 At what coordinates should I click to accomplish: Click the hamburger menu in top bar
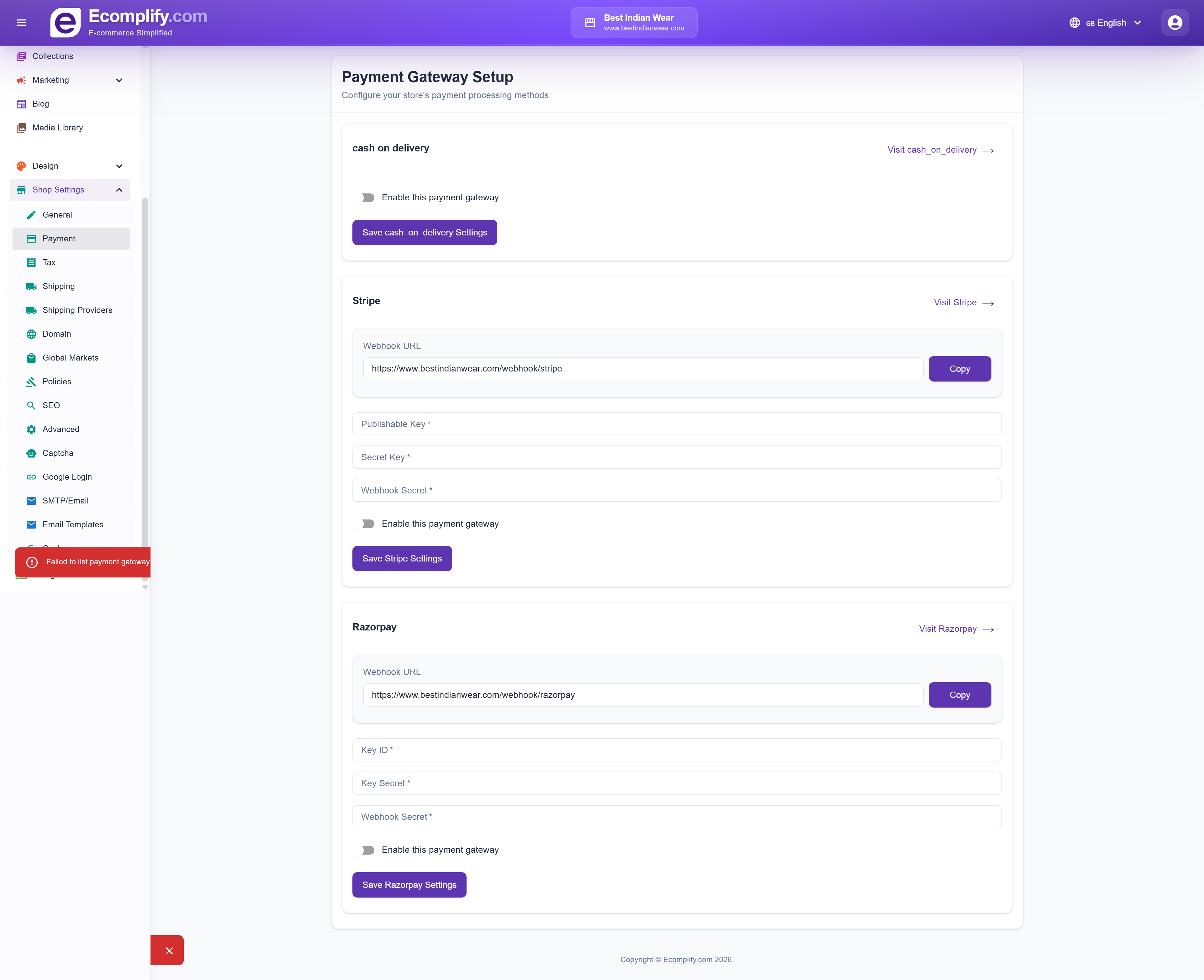pos(21,23)
